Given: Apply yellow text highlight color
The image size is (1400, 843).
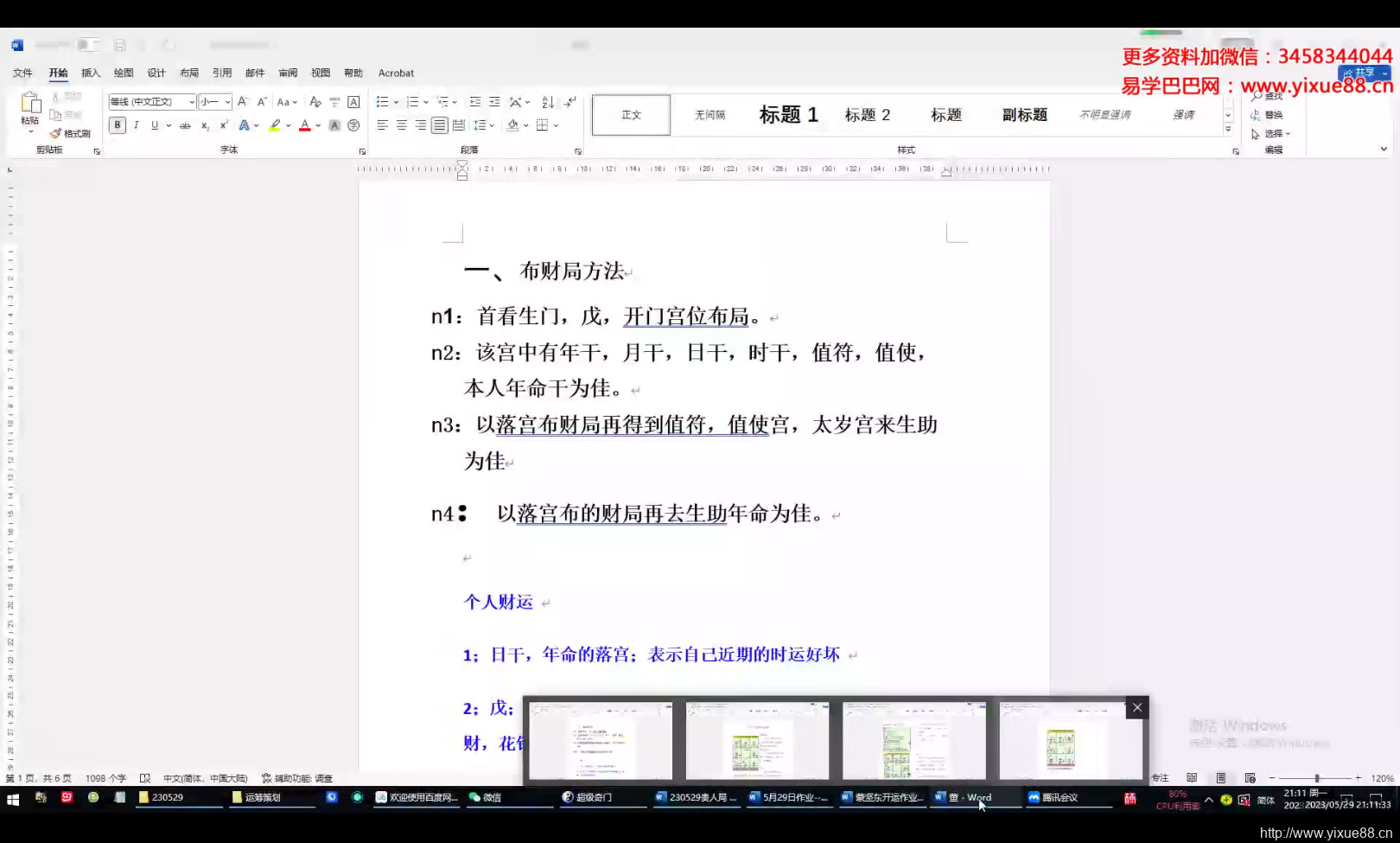Looking at the screenshot, I should (x=274, y=125).
